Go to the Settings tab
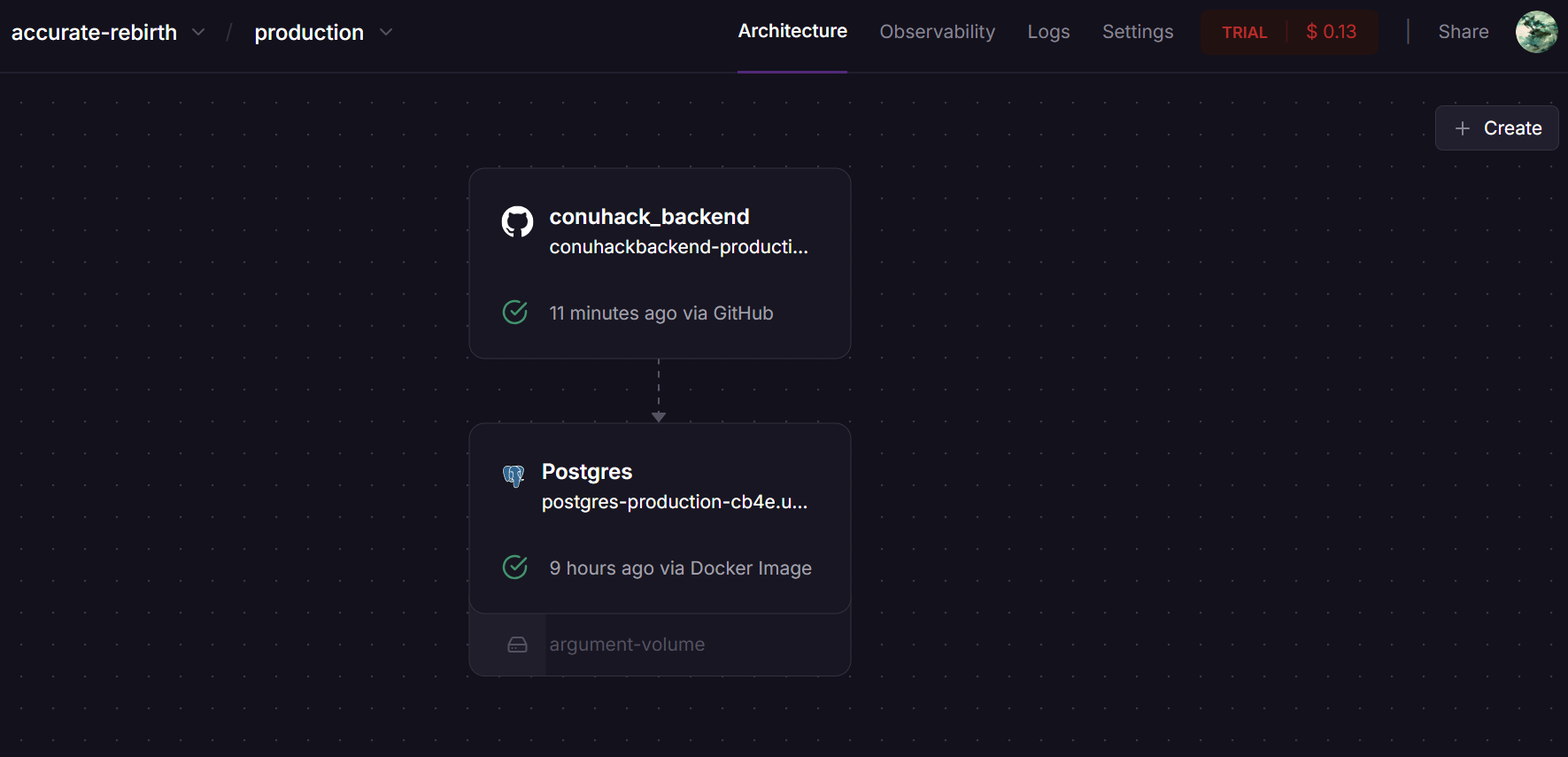 coord(1138,32)
